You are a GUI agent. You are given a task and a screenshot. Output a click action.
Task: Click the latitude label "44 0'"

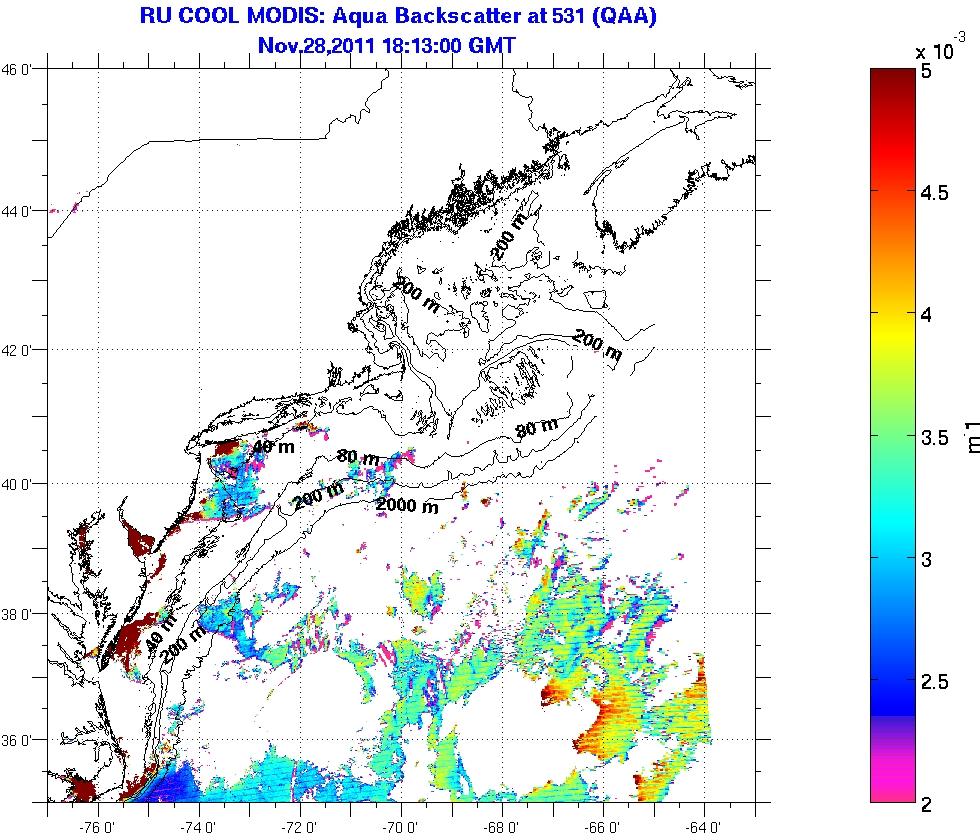click(17, 211)
